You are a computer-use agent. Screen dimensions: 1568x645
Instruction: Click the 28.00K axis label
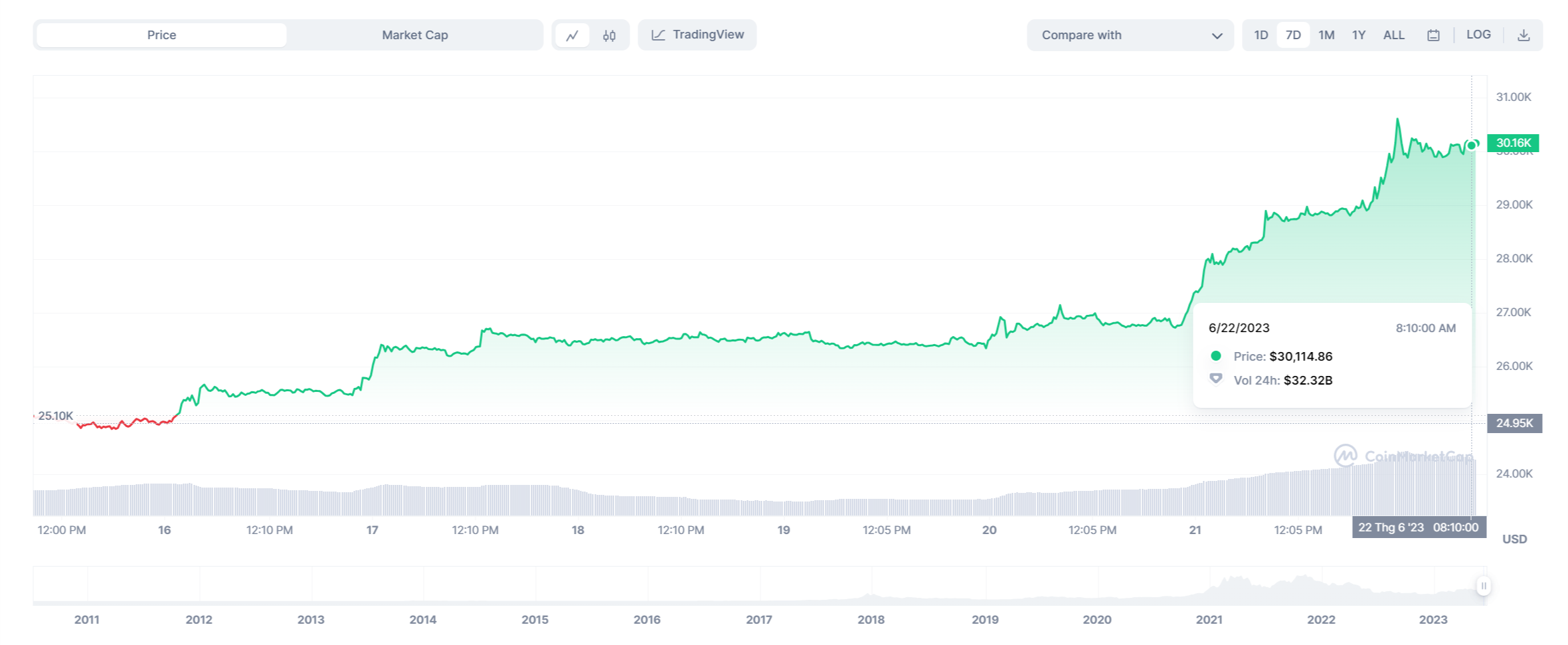1514,258
